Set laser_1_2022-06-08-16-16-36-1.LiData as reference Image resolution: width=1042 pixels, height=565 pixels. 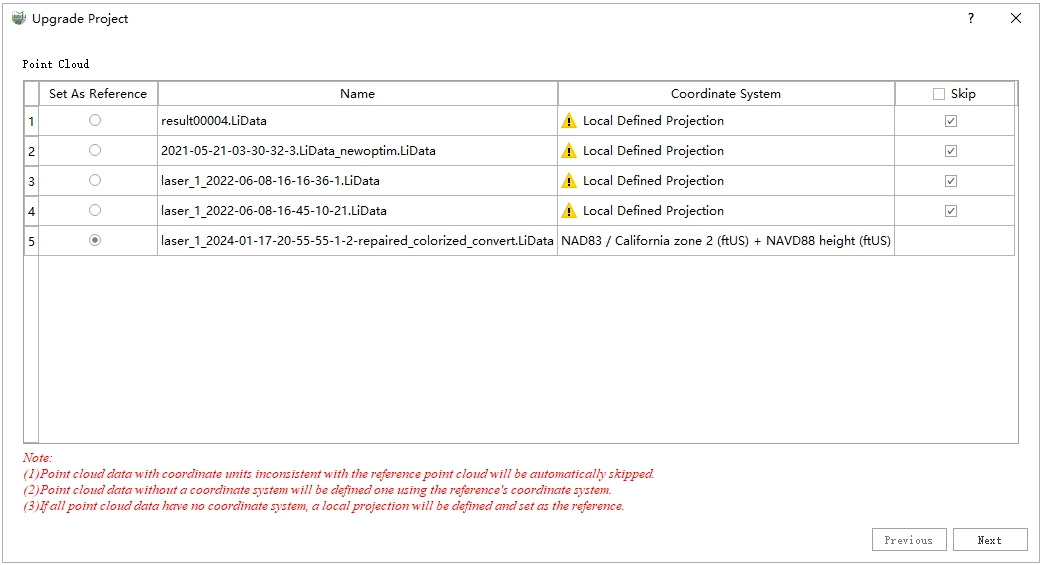95,180
